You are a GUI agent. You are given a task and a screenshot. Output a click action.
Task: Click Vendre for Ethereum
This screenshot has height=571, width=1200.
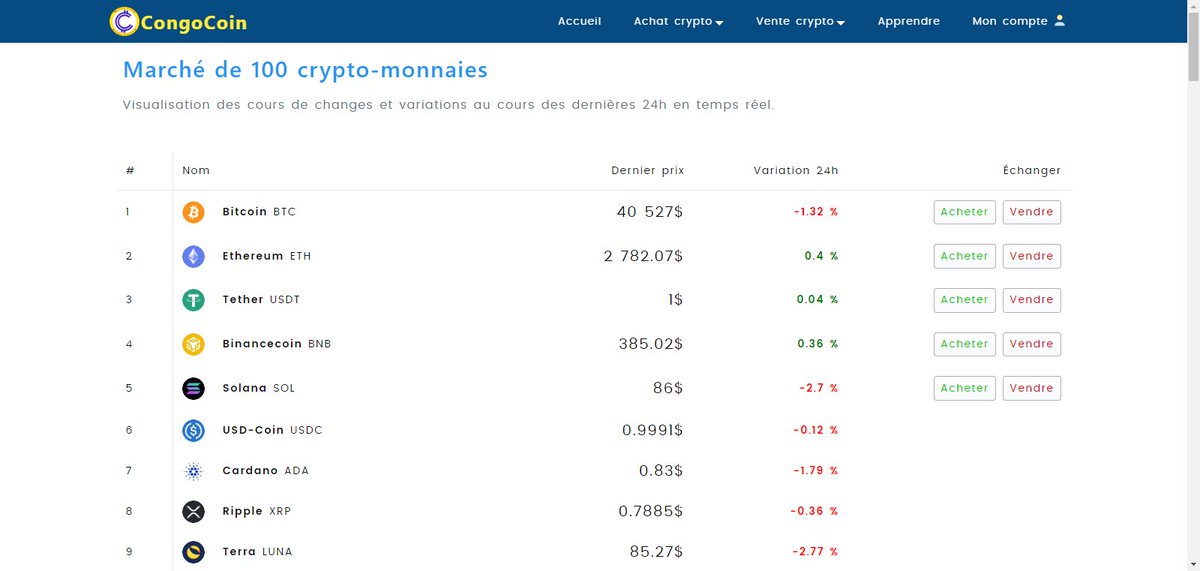coord(1032,256)
